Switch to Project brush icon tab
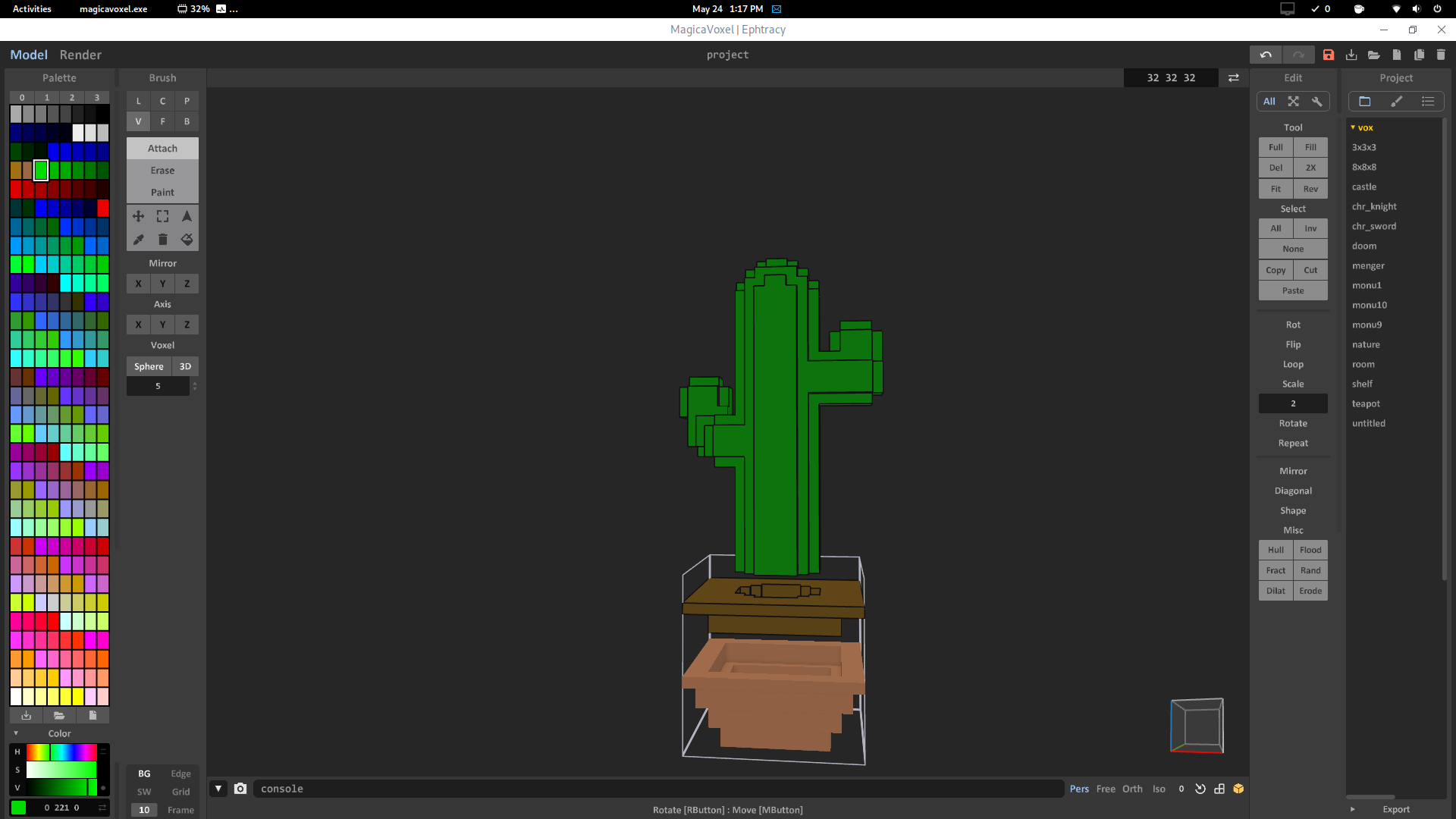Image resolution: width=1456 pixels, height=819 pixels. (x=1396, y=102)
